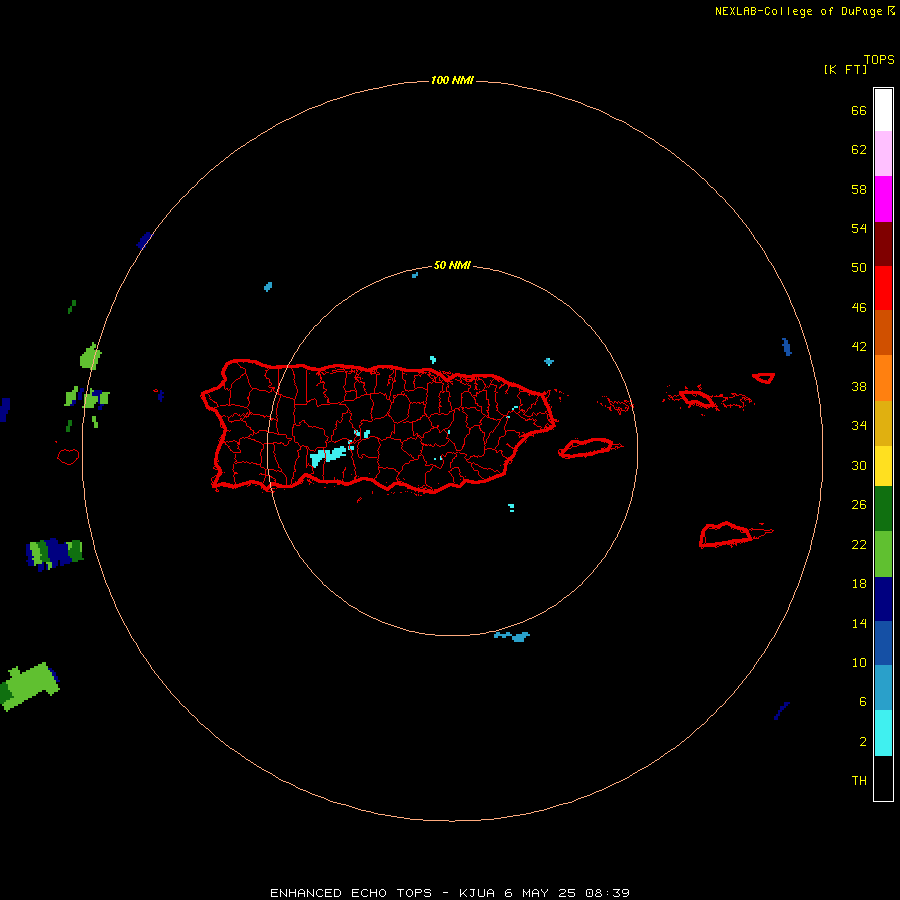Click the "TH" threshold label
Viewport: 900px width, 900px height.
click(859, 781)
